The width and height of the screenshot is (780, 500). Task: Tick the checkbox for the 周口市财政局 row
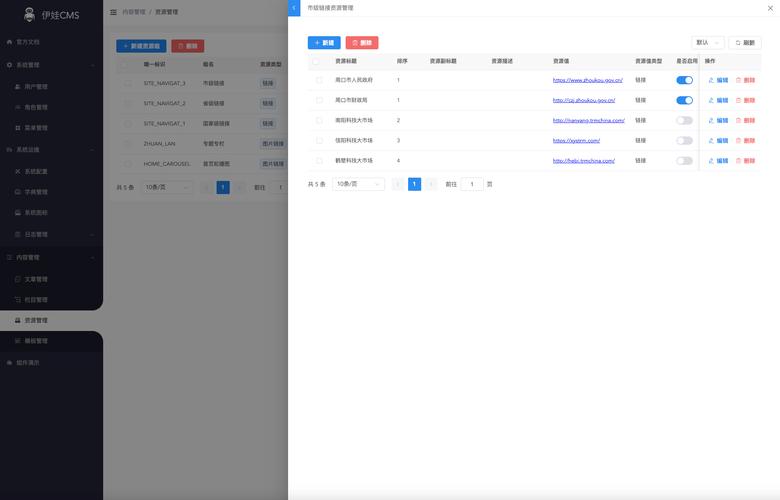319,100
